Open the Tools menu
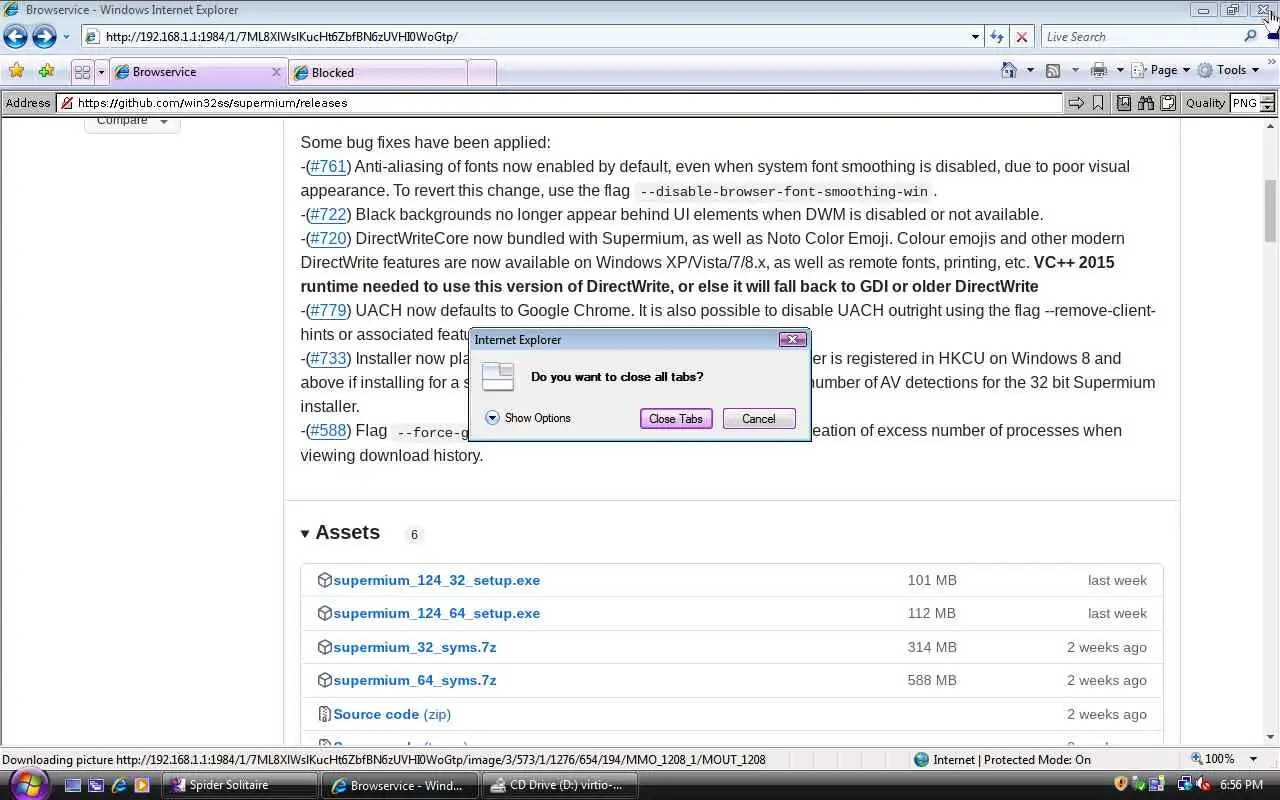Viewport: 1280px width, 800px height. [x=1229, y=70]
